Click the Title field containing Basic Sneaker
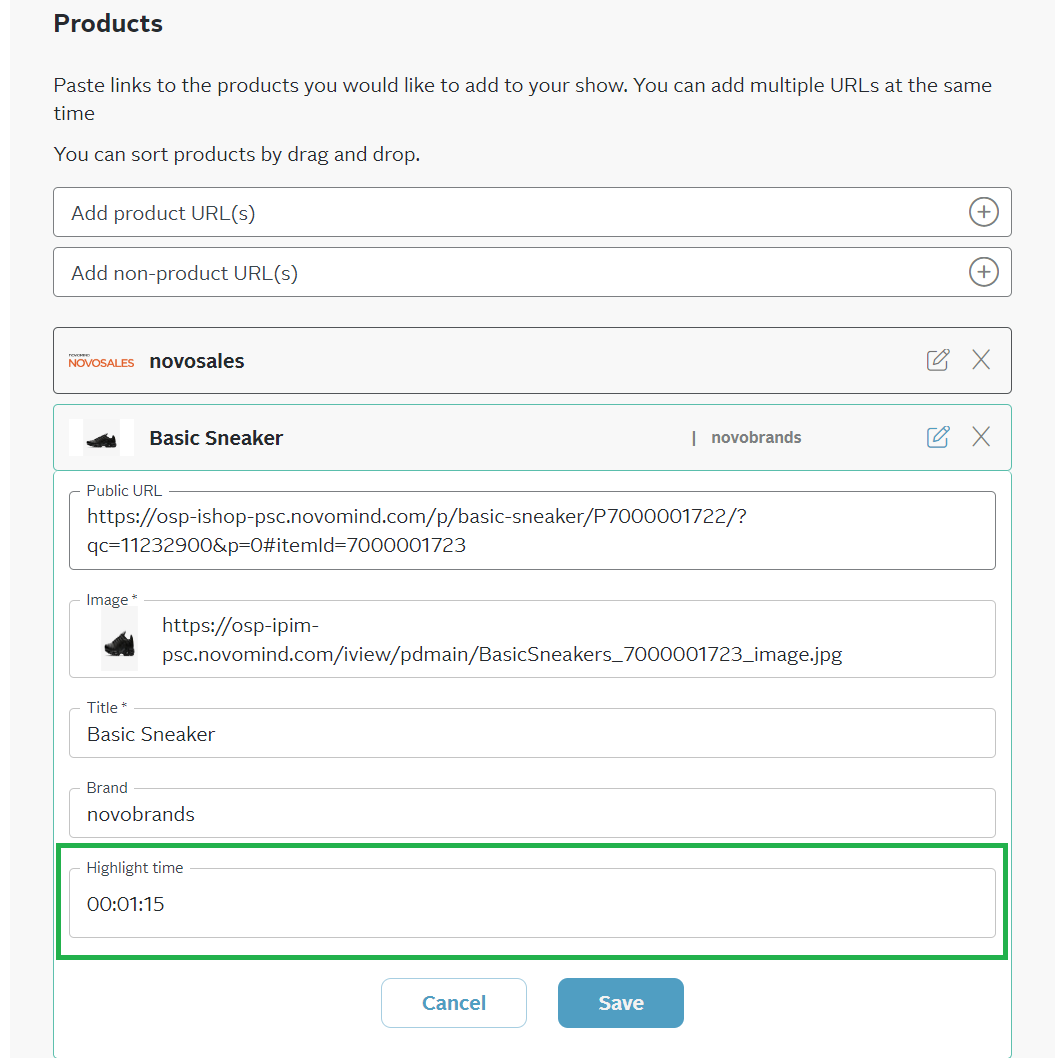Viewport: 1062px width, 1058px height. (532, 734)
